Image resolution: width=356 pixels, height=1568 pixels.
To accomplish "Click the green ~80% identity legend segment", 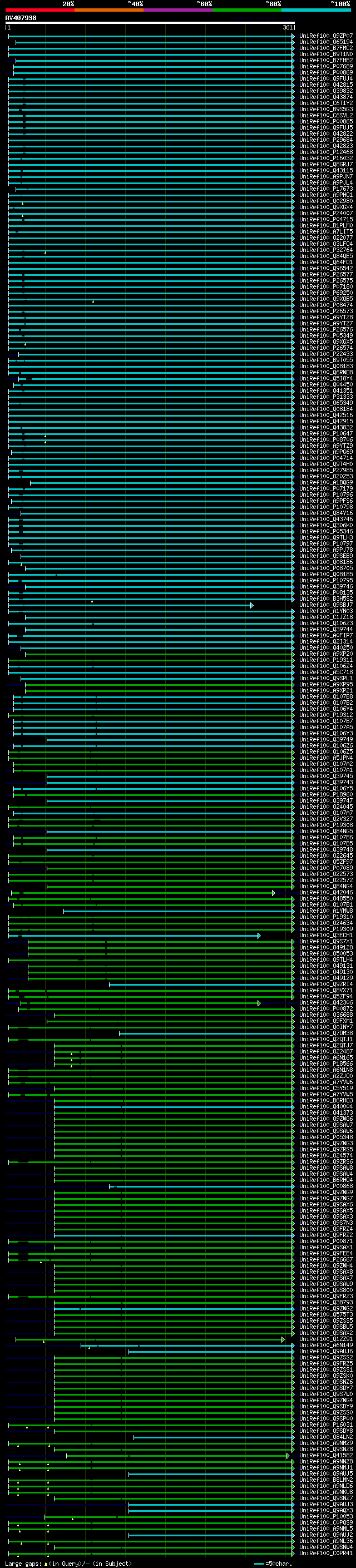I will point(246,10).
